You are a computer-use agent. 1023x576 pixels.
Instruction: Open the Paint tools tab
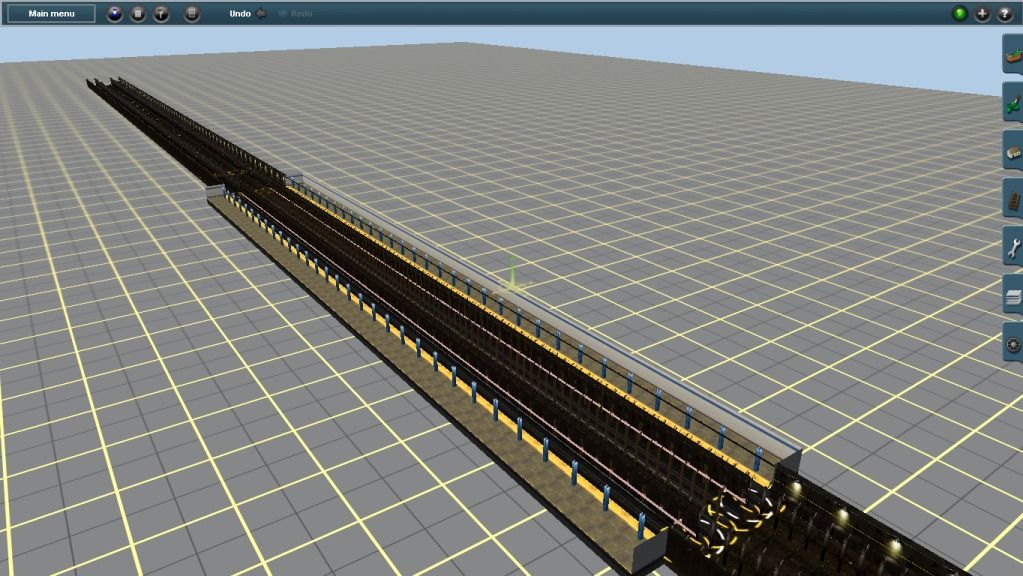point(1013,103)
